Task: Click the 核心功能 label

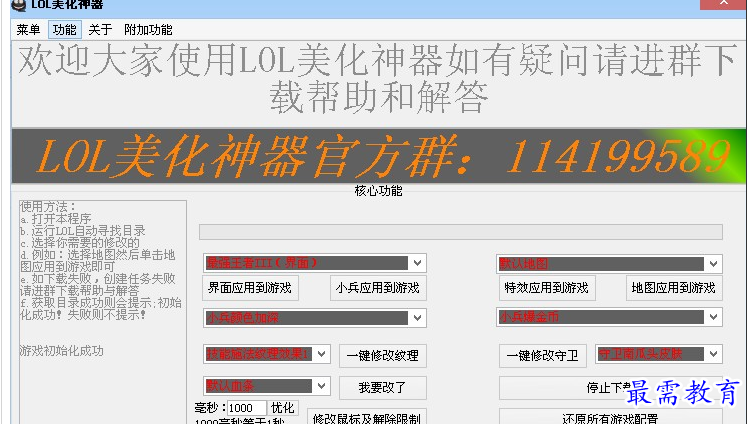Action: [378, 191]
